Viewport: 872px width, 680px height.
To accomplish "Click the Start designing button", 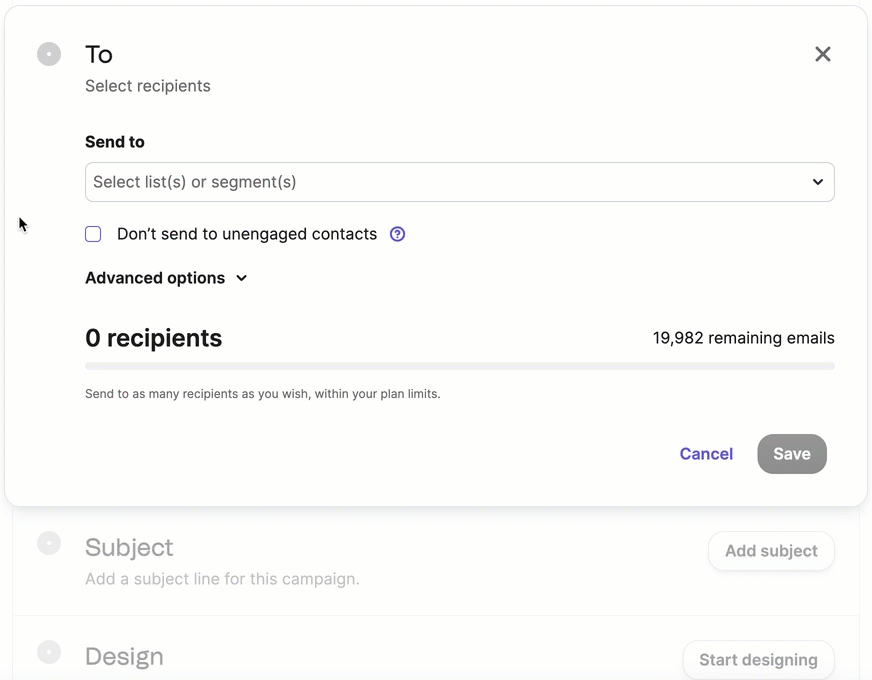I will 758,659.
